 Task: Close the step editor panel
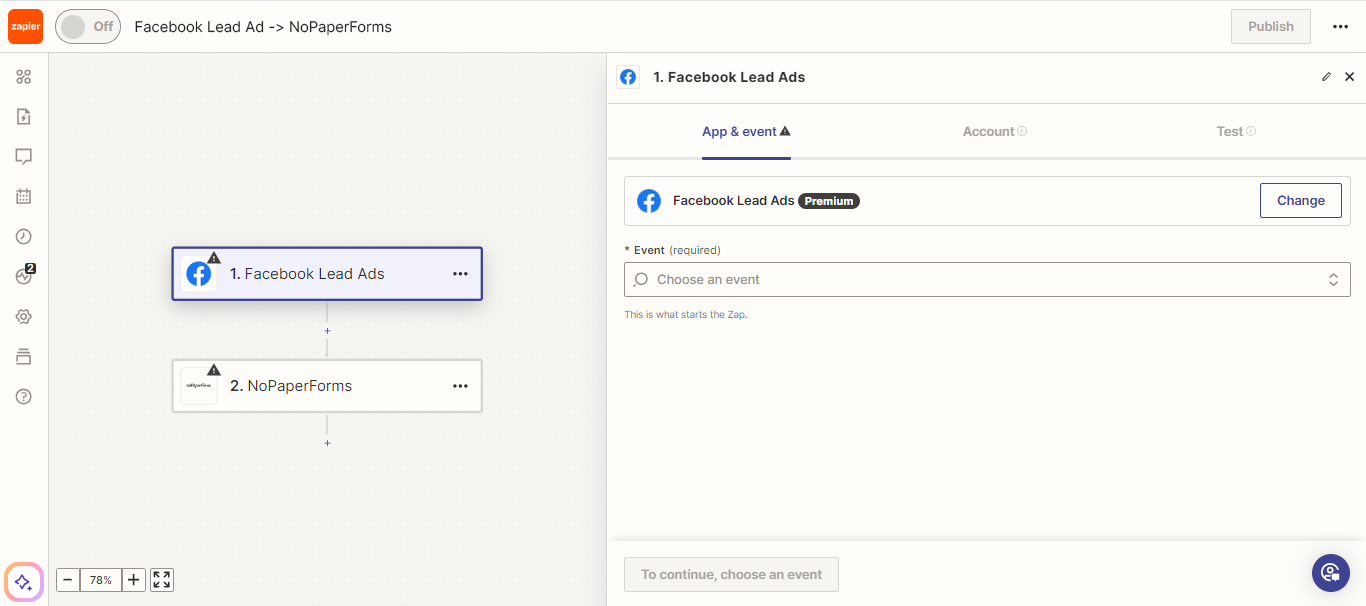coord(1349,77)
